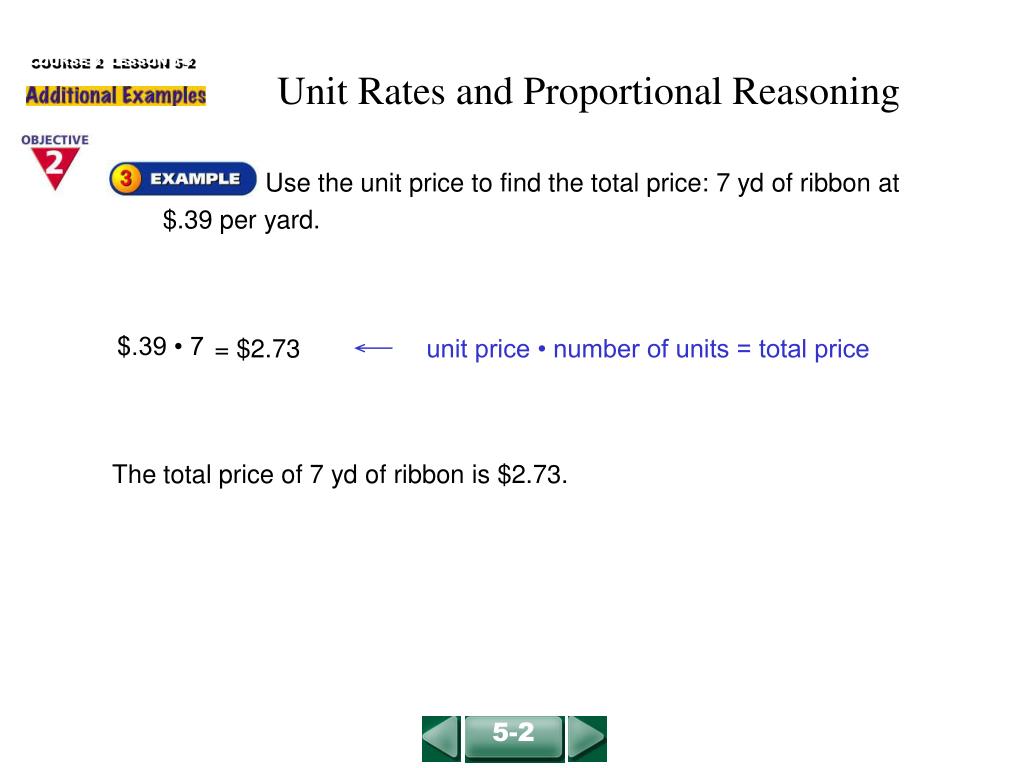Click the sentence stating total price $2.73
This screenshot has height=768, width=1024.
click(340, 475)
